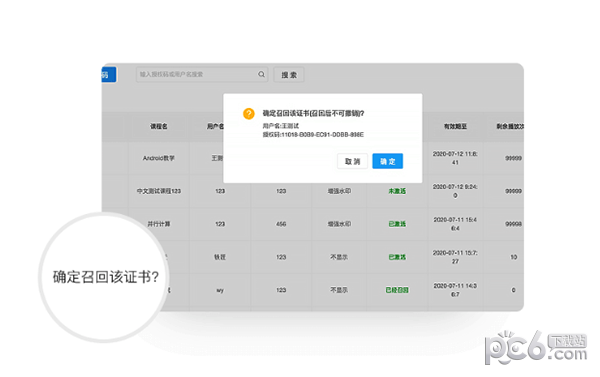Select the 并行计算 course name cell
The image size is (600, 377).
(159, 224)
